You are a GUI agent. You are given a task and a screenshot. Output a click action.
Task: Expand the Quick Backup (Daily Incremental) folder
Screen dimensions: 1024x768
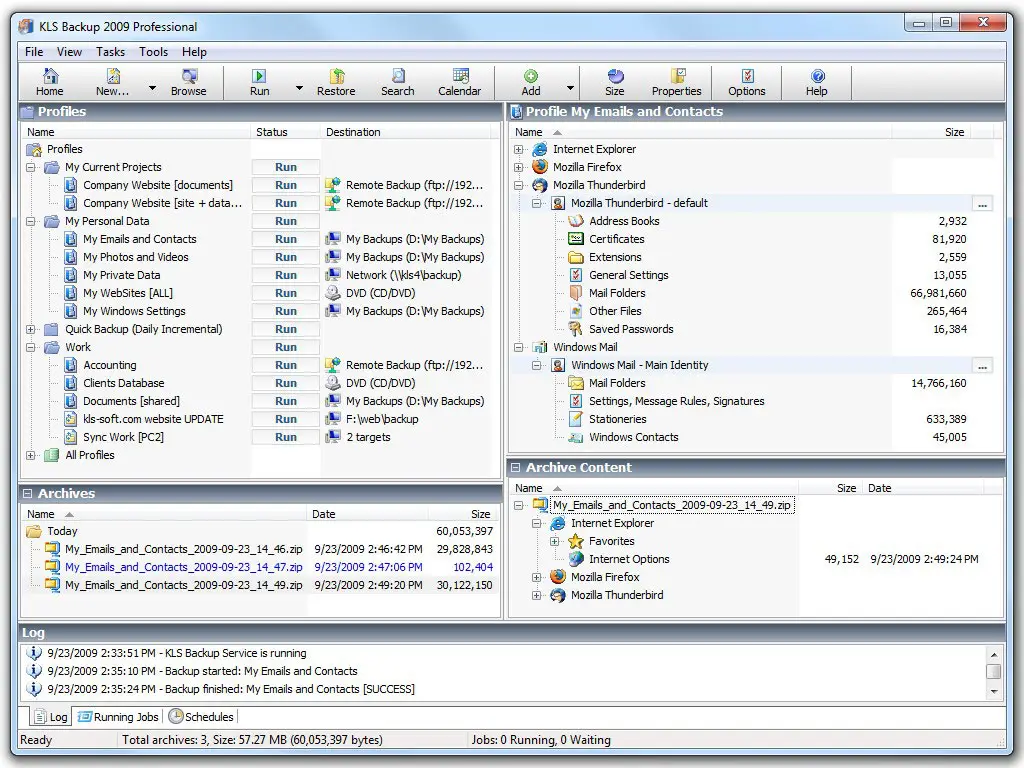[31, 329]
